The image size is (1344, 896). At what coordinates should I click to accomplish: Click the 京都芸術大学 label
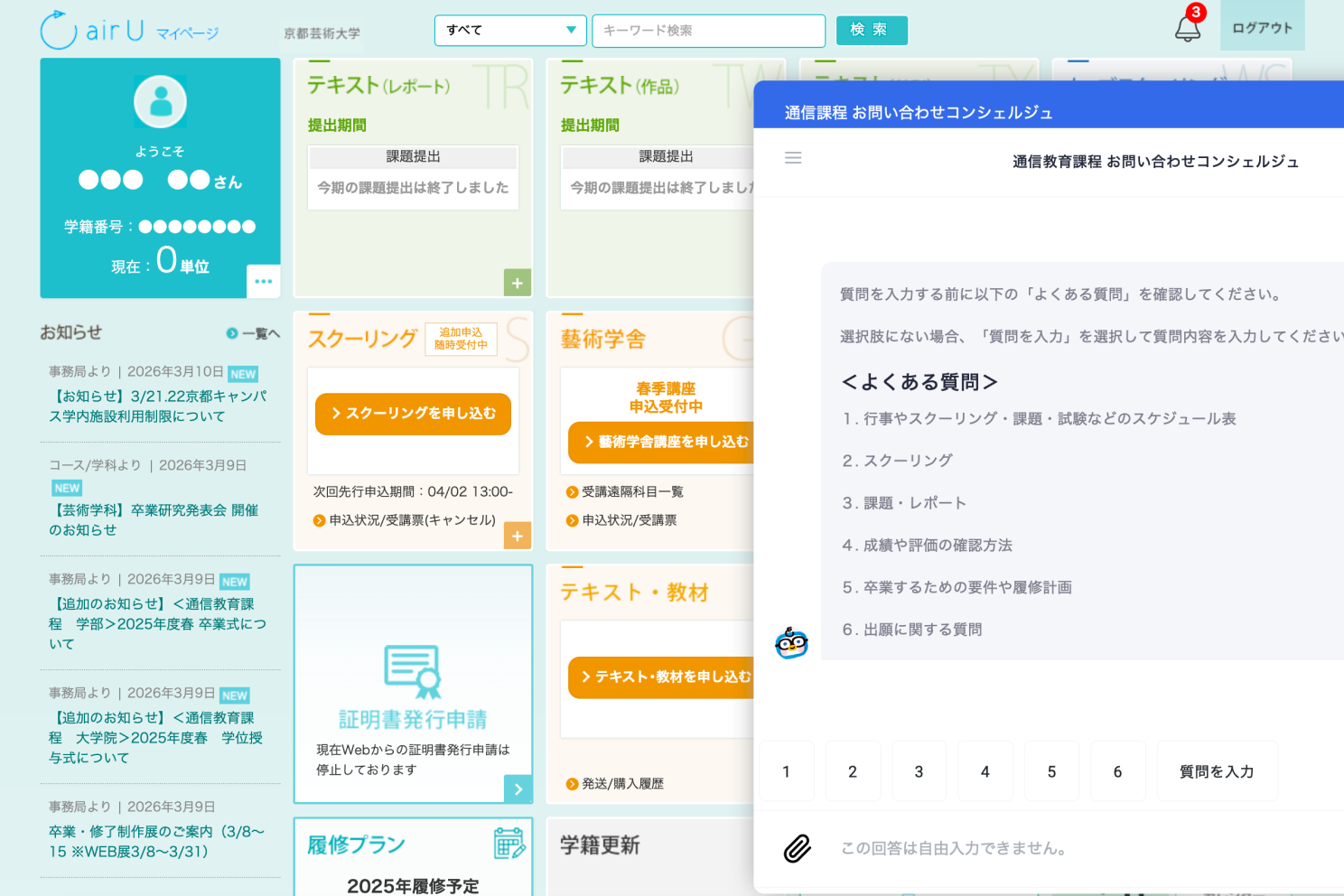[x=322, y=33]
